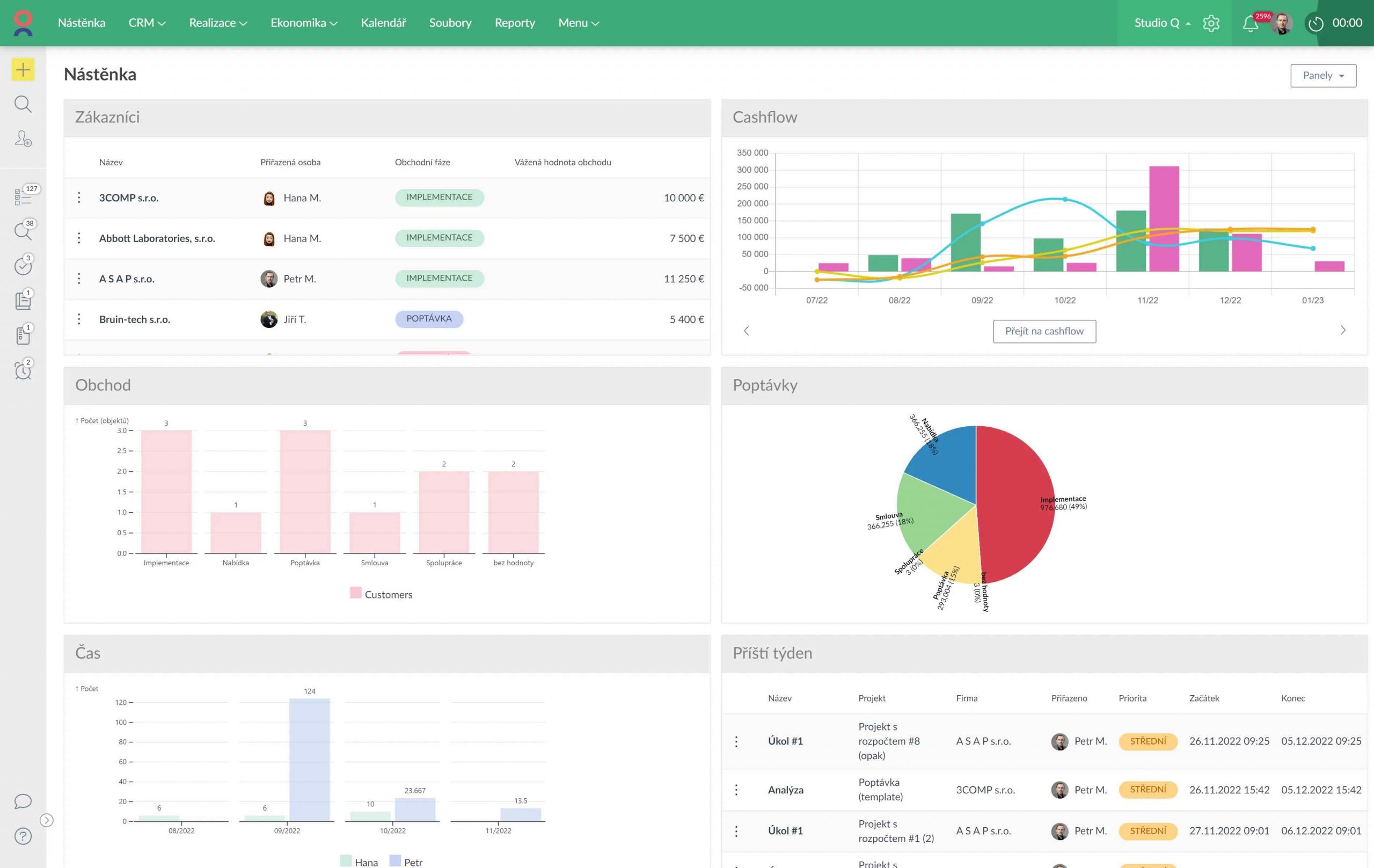This screenshot has width=1374, height=868.
Task: Open task list icon with 127 badge
Action: coord(23,197)
